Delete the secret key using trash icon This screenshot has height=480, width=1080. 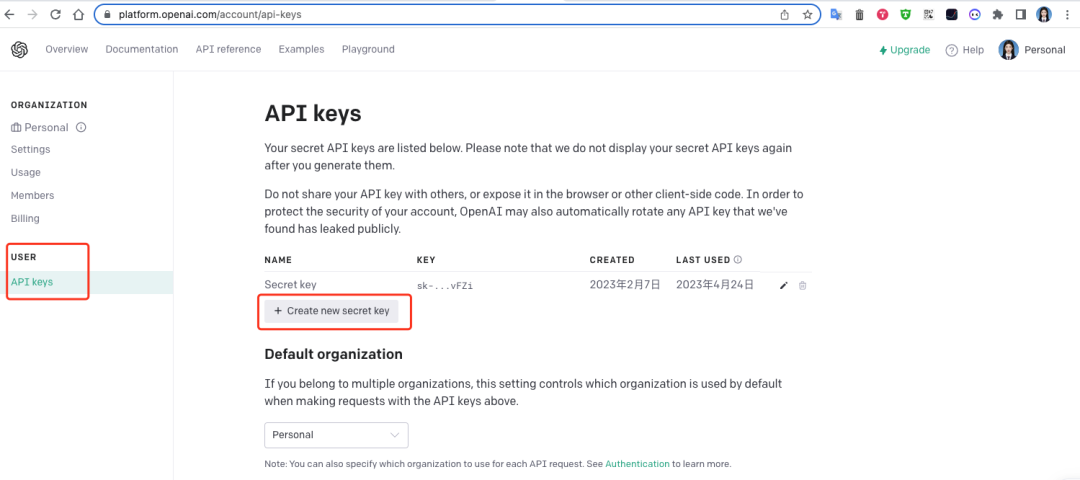coord(803,285)
